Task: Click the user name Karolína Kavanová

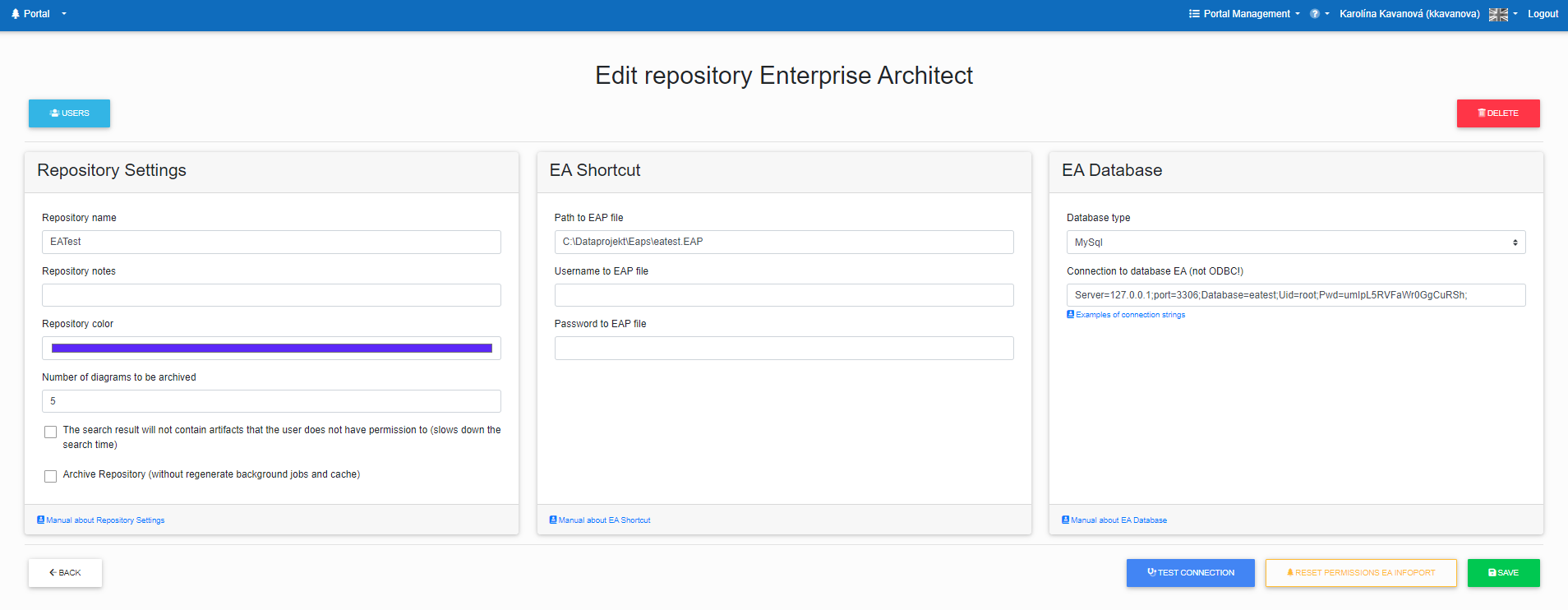Action: (1409, 14)
